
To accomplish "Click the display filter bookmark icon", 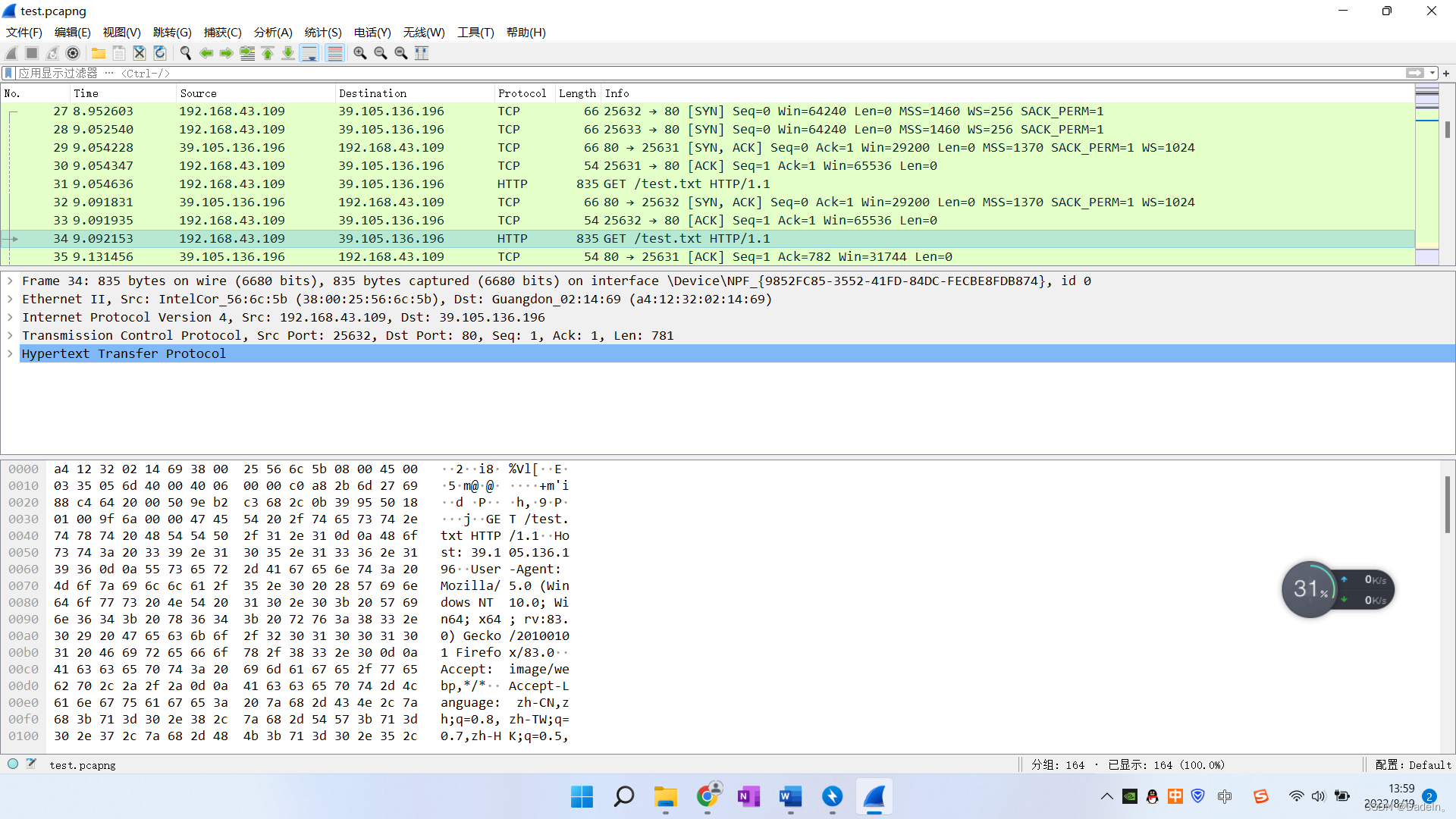I will coord(8,73).
